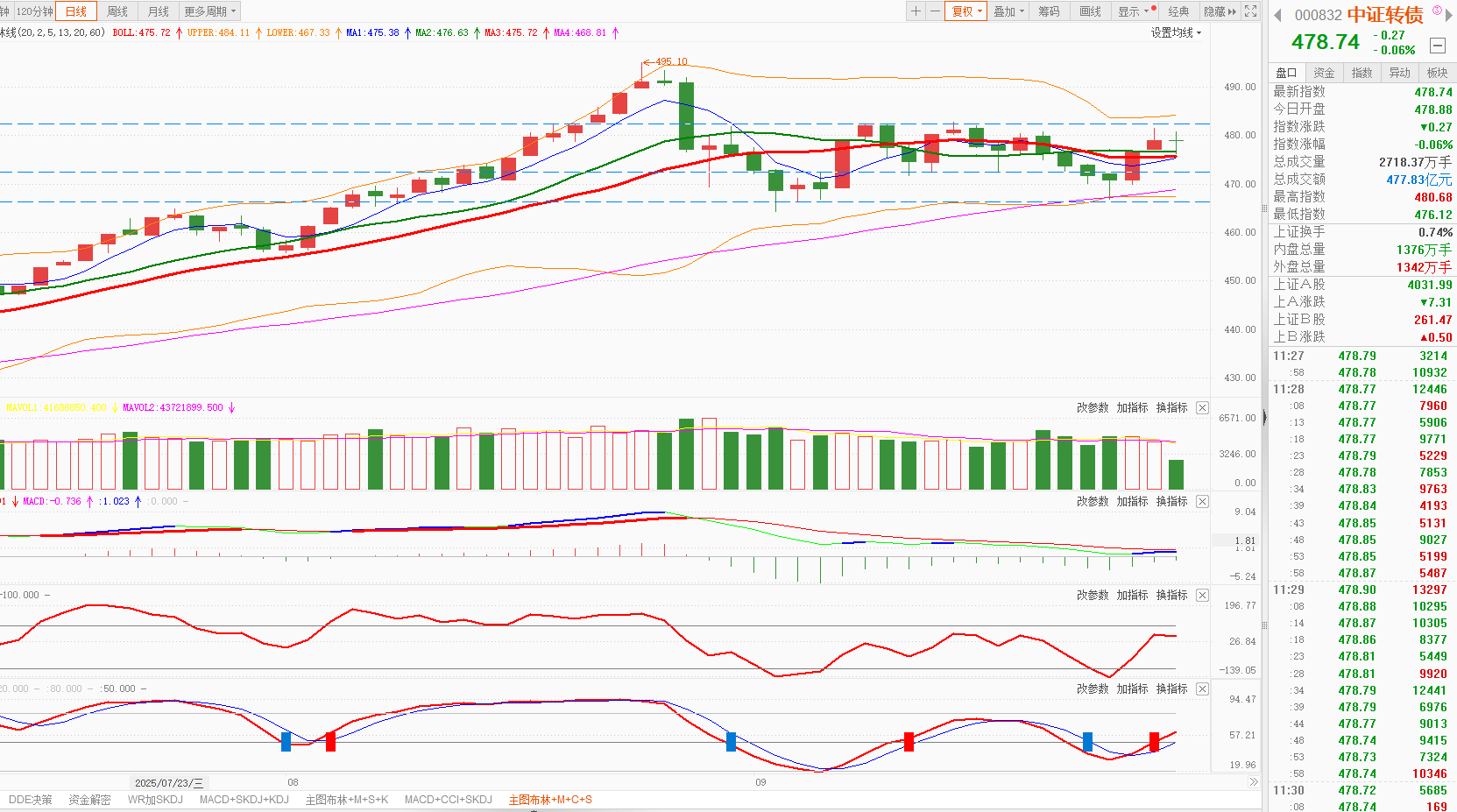Open 异动 tab in quote panel
The height and width of the screenshot is (812, 1457).
click(1399, 73)
